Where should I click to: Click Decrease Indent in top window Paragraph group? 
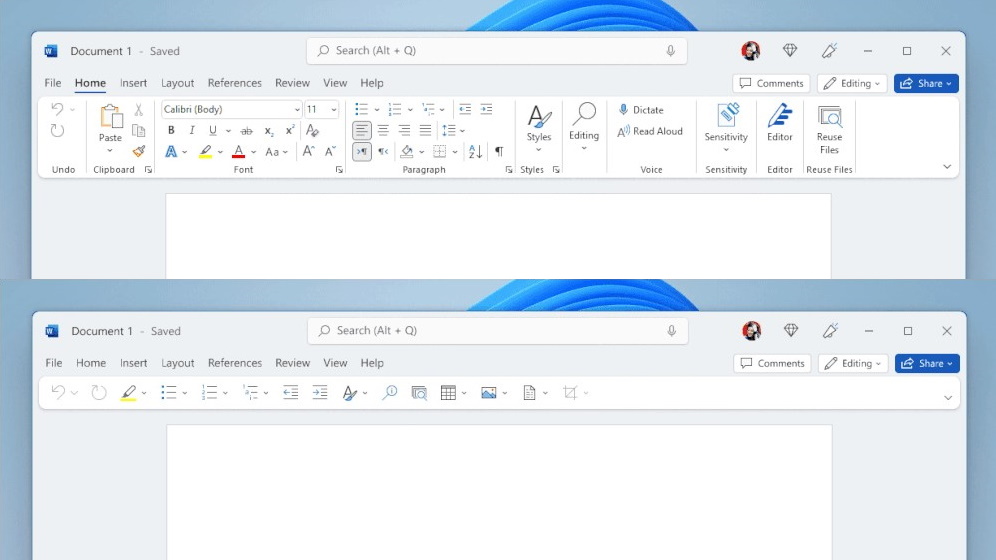pos(465,109)
